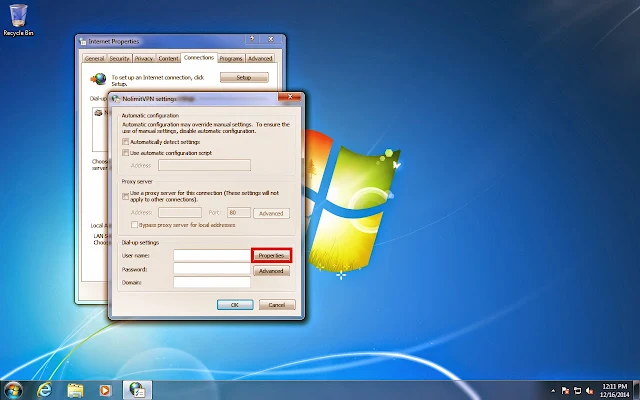Focus the Domain input field
640x400 pixels.
click(212, 282)
